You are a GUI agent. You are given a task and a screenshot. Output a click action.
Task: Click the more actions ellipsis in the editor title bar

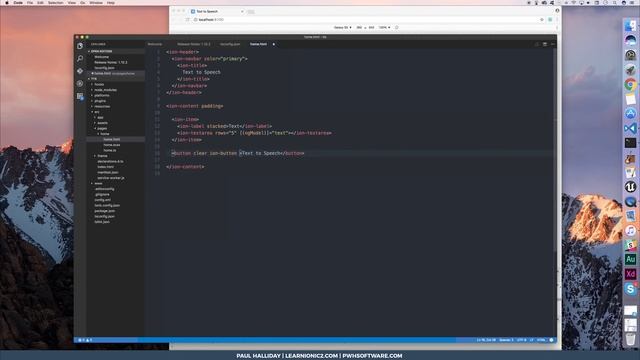553,44
